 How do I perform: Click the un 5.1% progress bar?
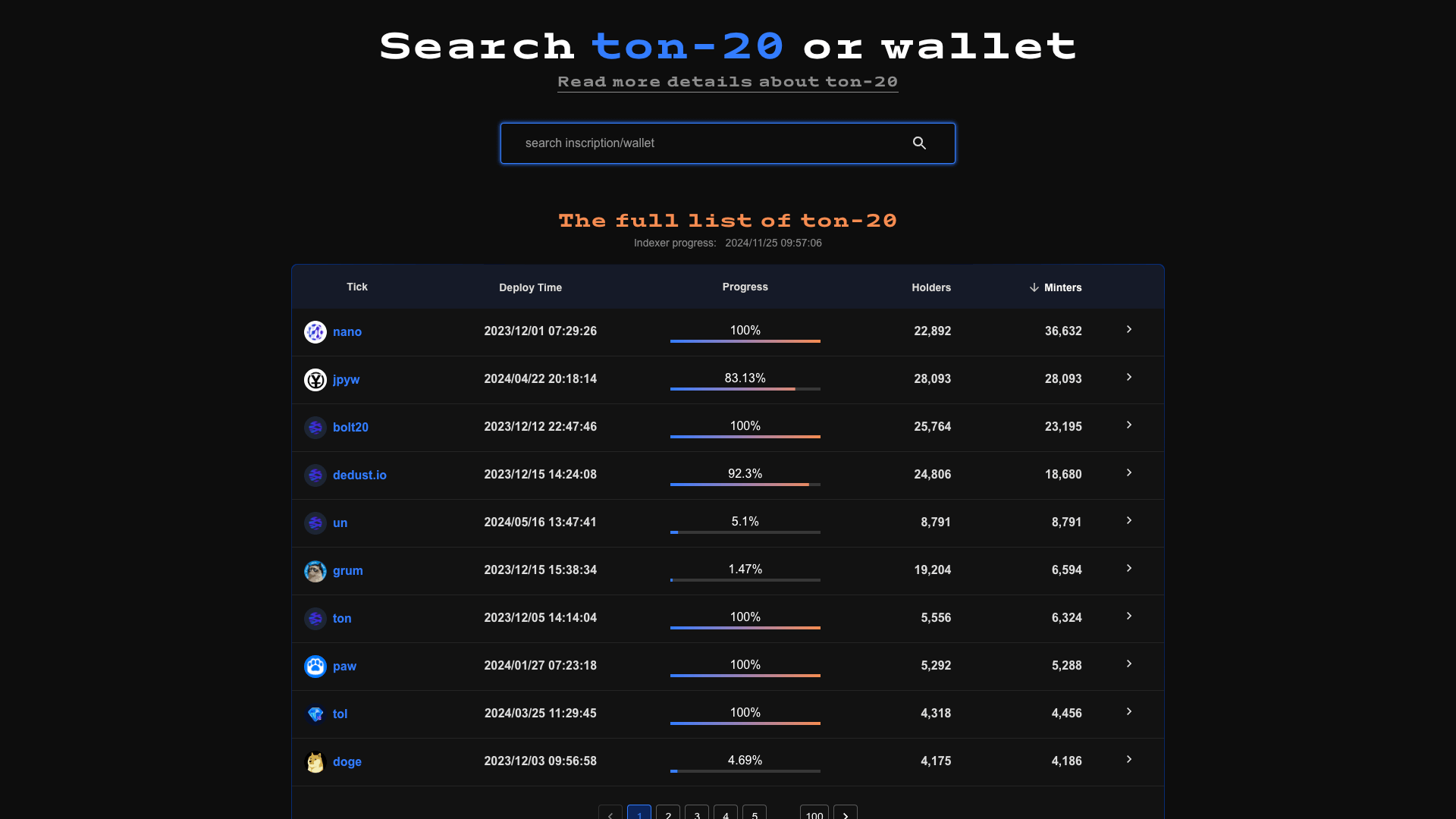[745, 532]
